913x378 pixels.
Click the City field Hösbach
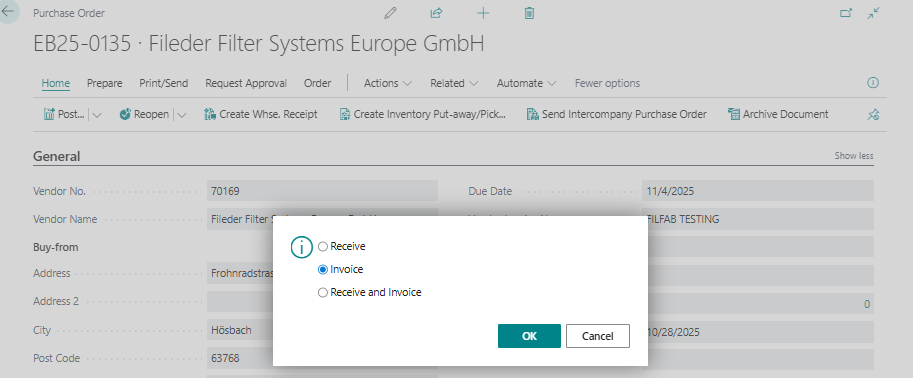[240, 331]
